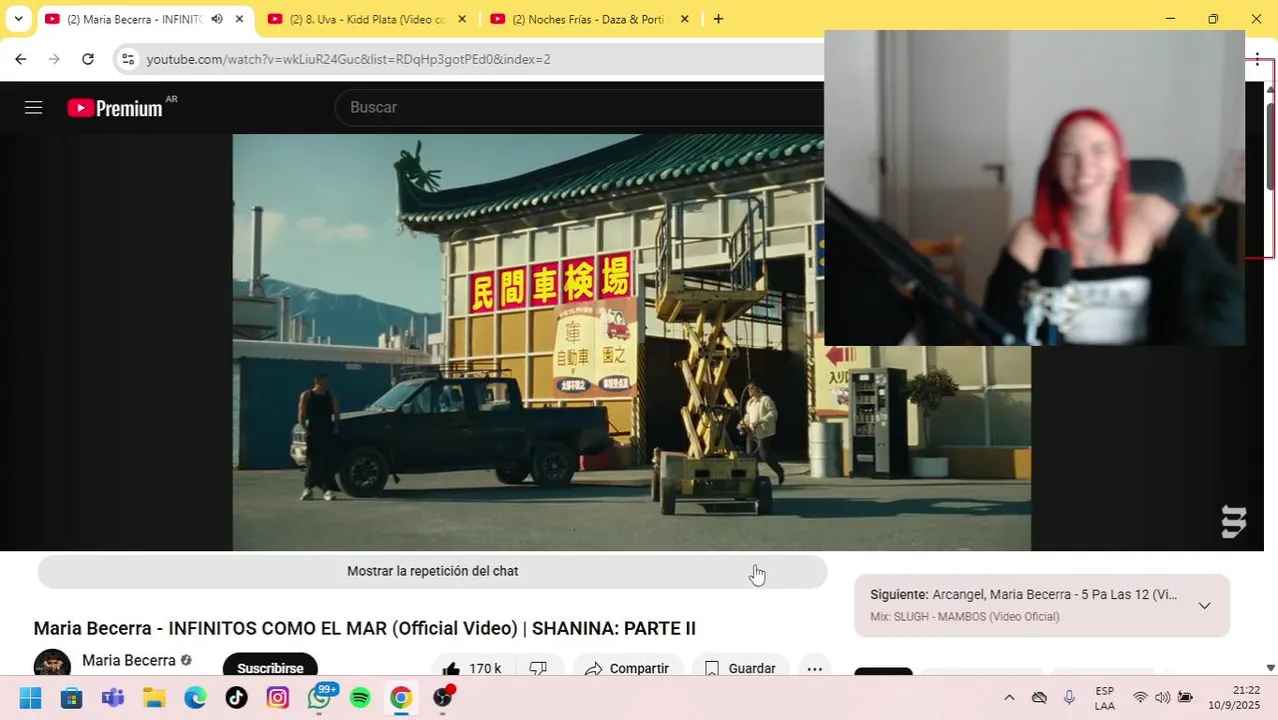Image resolution: width=1278 pixels, height=720 pixels.
Task: Open Spotify from taskbar
Action: [x=360, y=698]
